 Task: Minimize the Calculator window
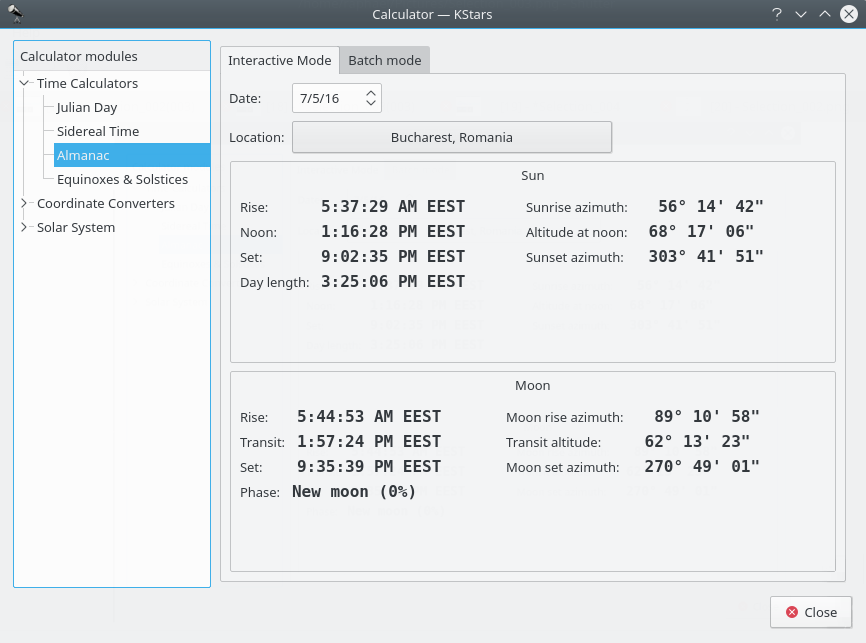[800, 14]
